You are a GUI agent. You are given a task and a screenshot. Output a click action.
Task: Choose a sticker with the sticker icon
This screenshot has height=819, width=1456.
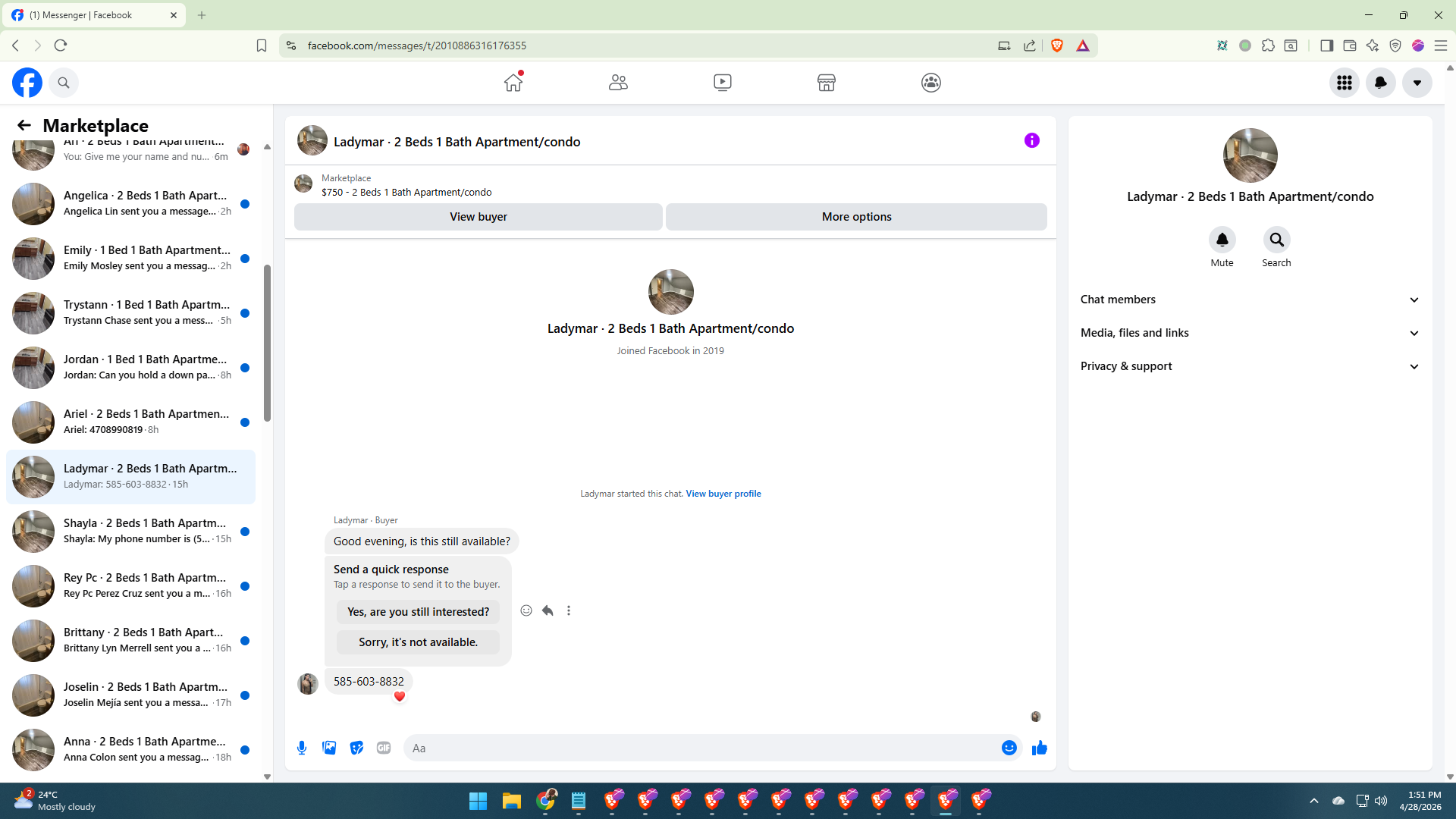356,748
